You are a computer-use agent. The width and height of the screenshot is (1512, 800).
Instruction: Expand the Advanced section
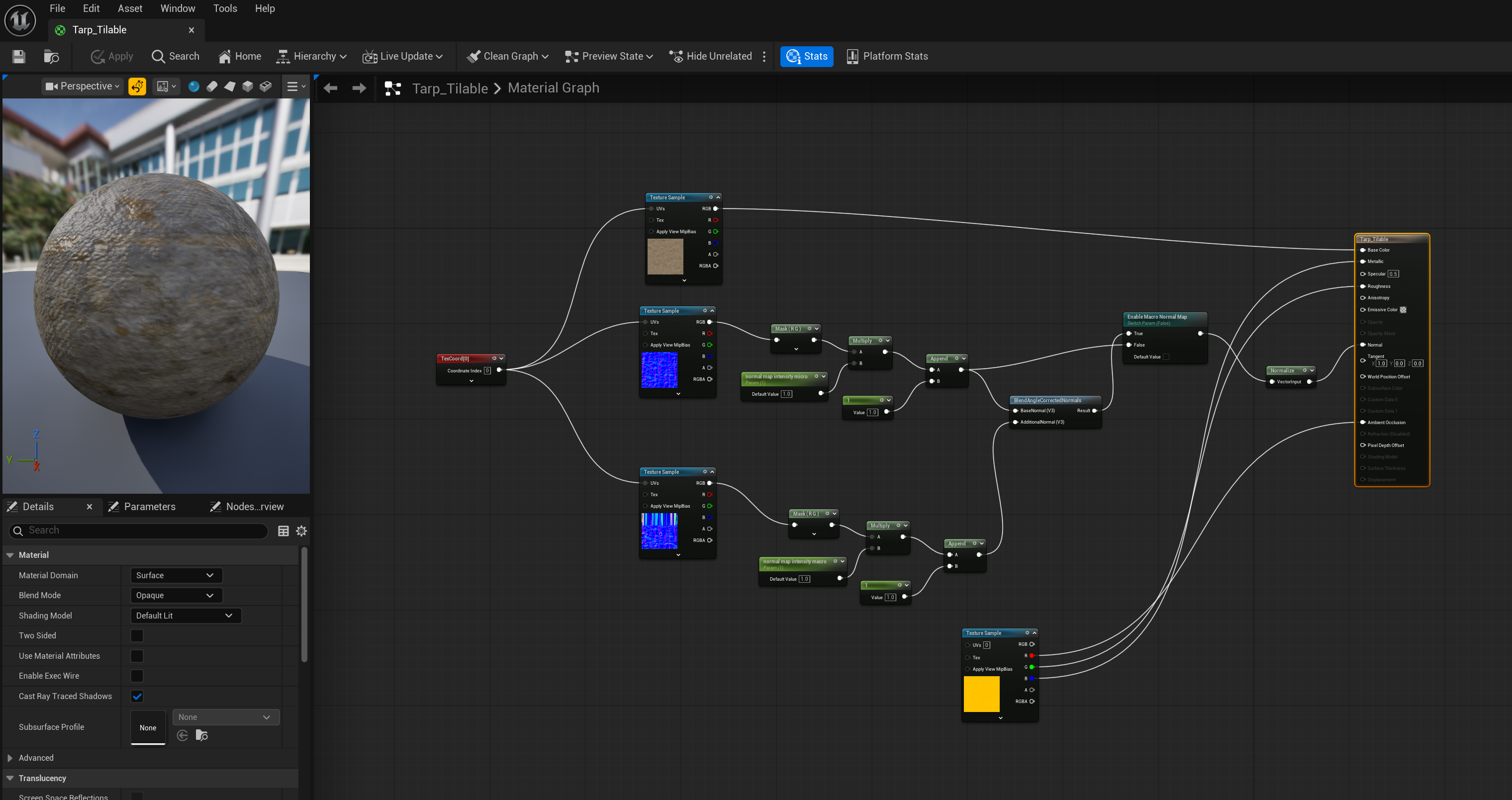click(10, 758)
